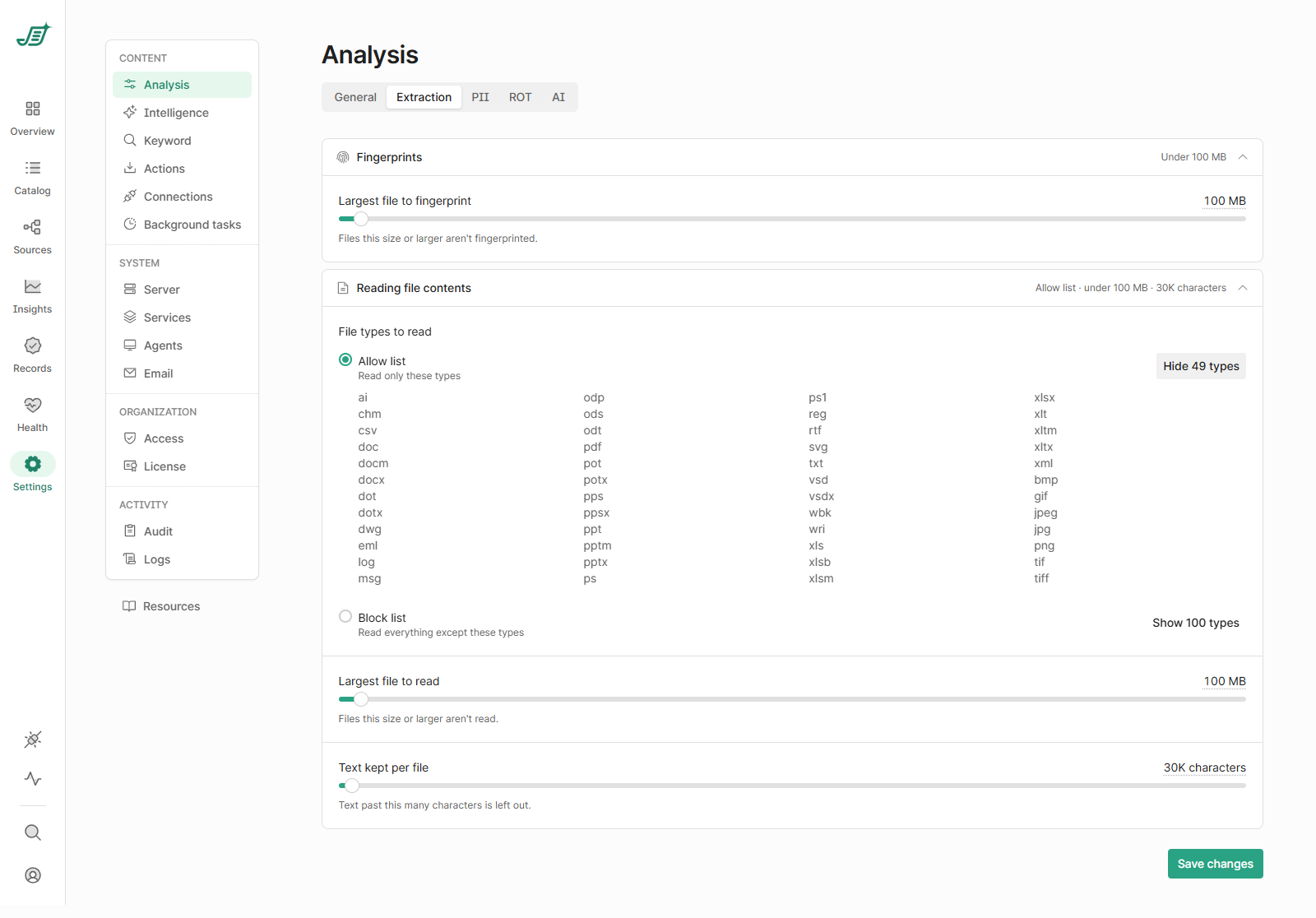
Task: Switch to the AI tab
Action: pos(558,97)
